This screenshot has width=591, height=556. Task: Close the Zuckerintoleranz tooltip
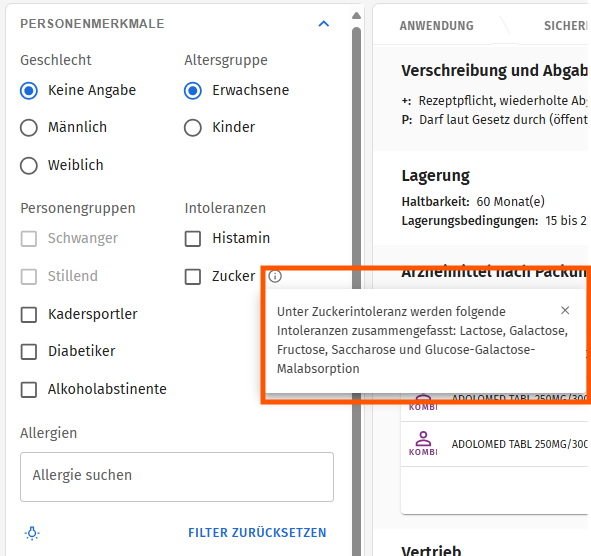click(565, 310)
